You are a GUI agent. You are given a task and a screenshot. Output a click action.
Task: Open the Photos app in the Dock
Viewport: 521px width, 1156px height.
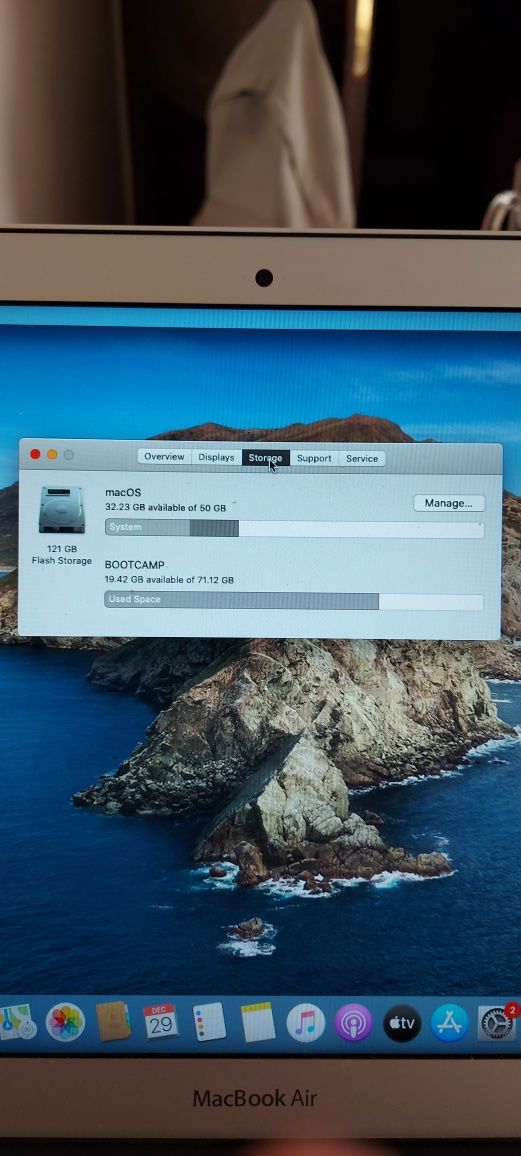65,1022
